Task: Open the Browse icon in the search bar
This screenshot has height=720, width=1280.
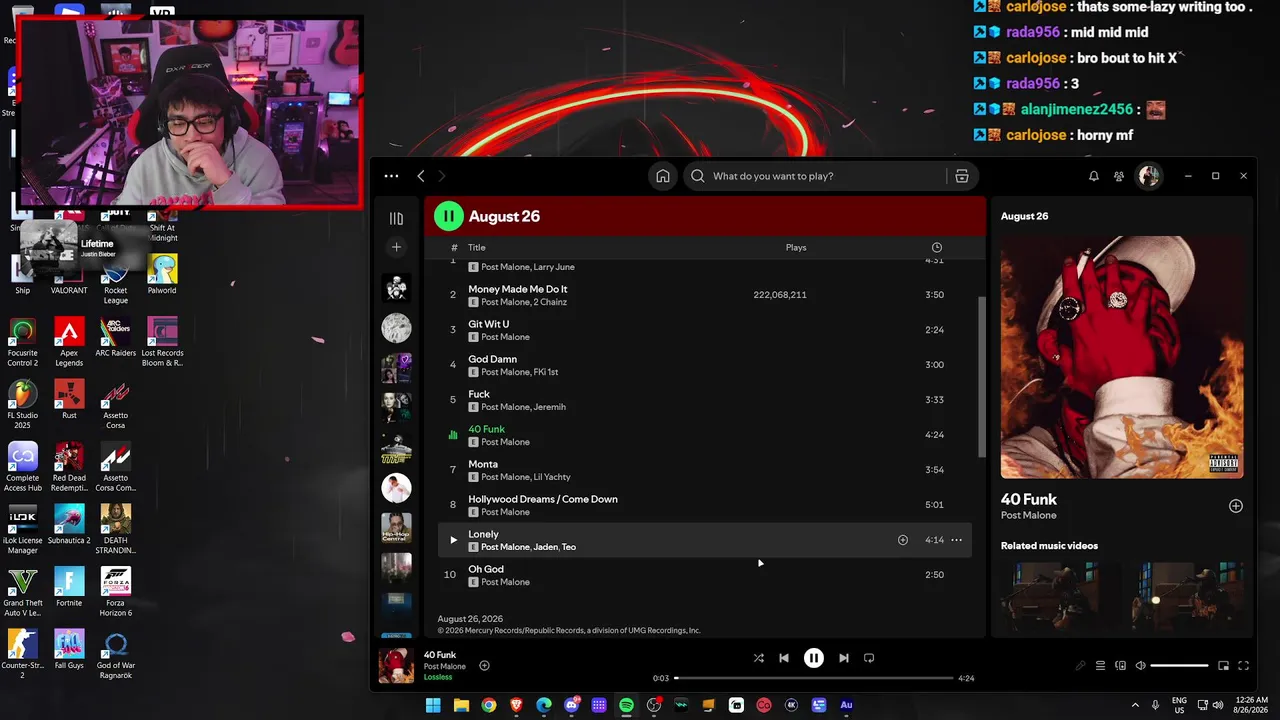Action: 962,176
